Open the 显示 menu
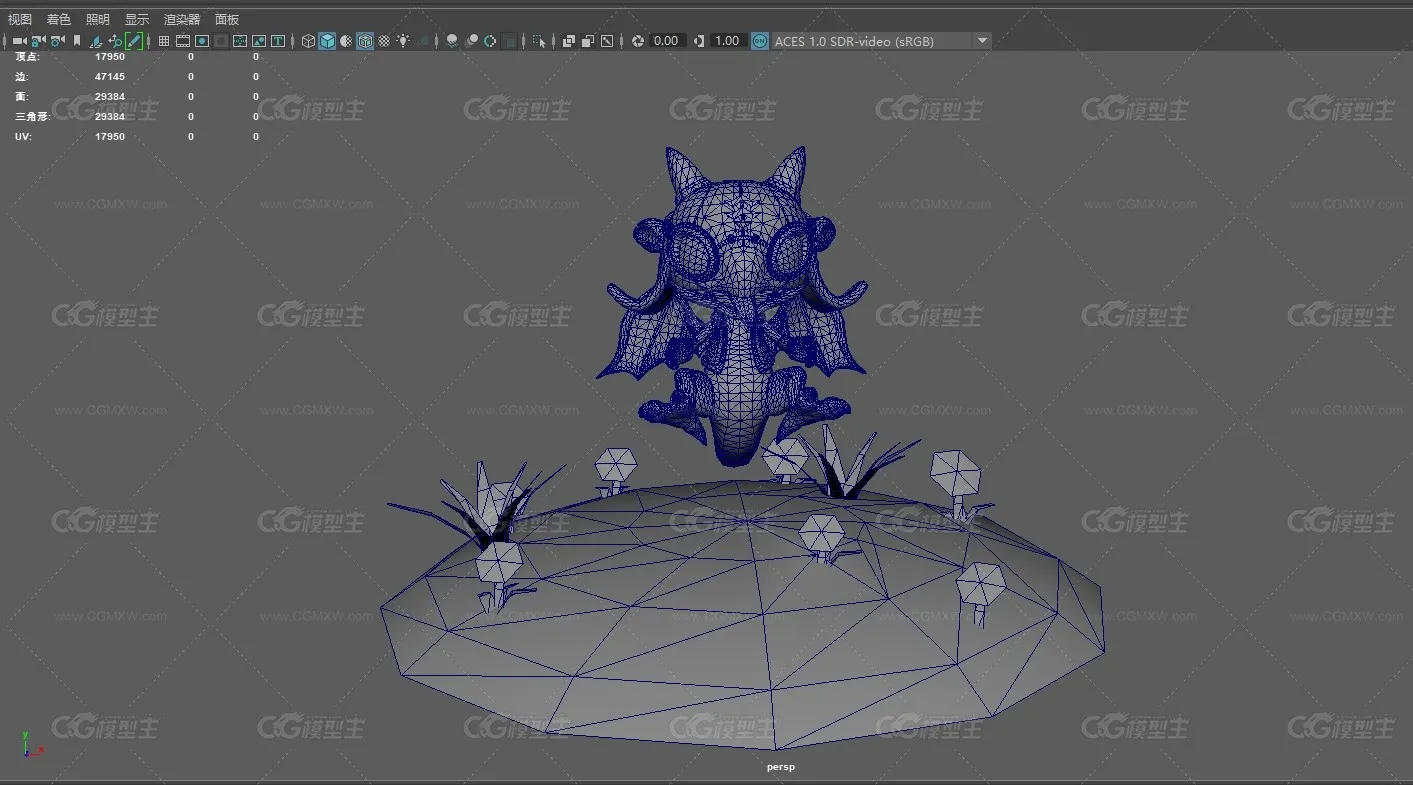Screen dimensions: 1413x785 click(x=137, y=19)
